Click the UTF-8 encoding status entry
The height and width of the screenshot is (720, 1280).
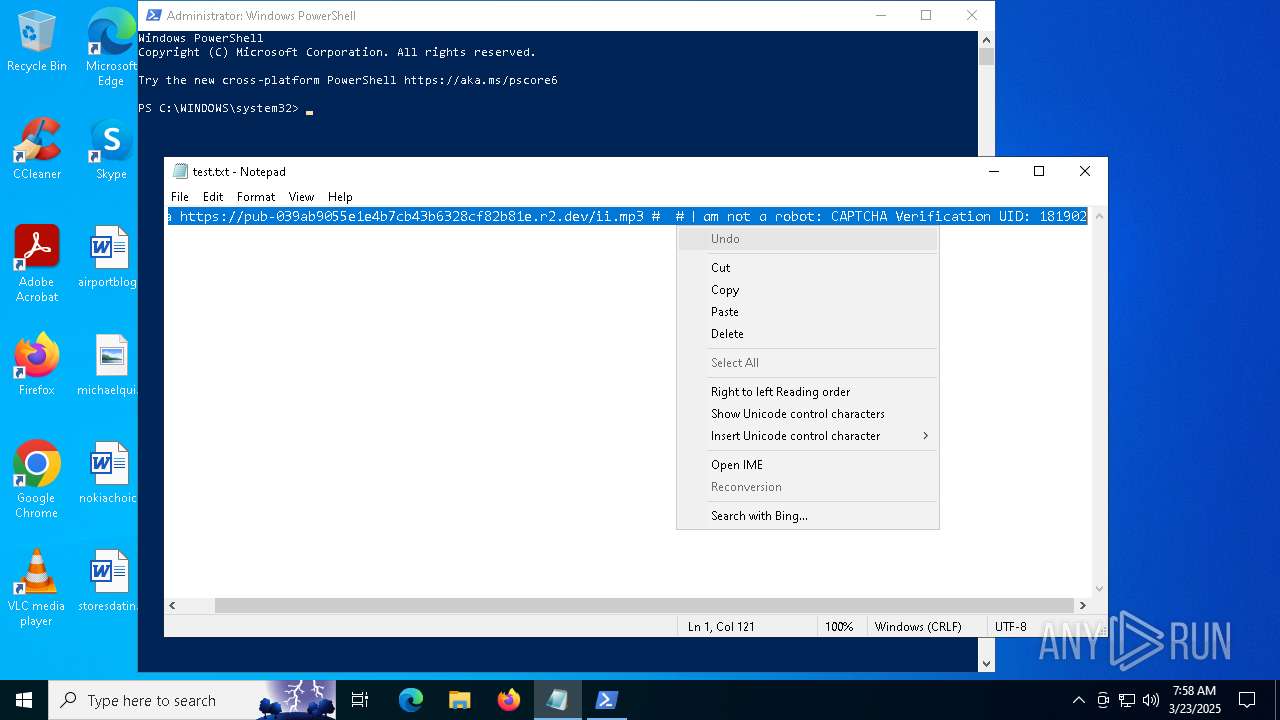click(x=1011, y=627)
